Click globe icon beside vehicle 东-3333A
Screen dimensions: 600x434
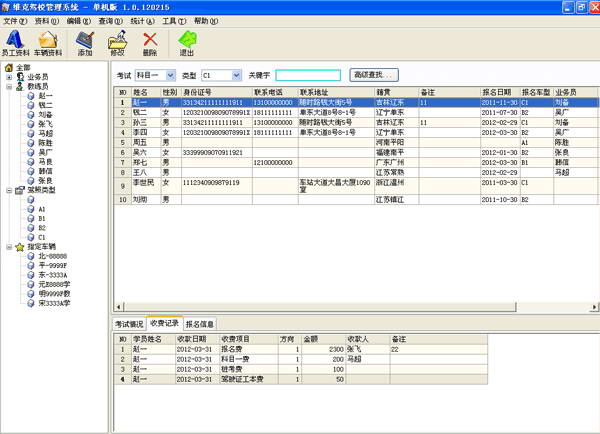point(31,275)
